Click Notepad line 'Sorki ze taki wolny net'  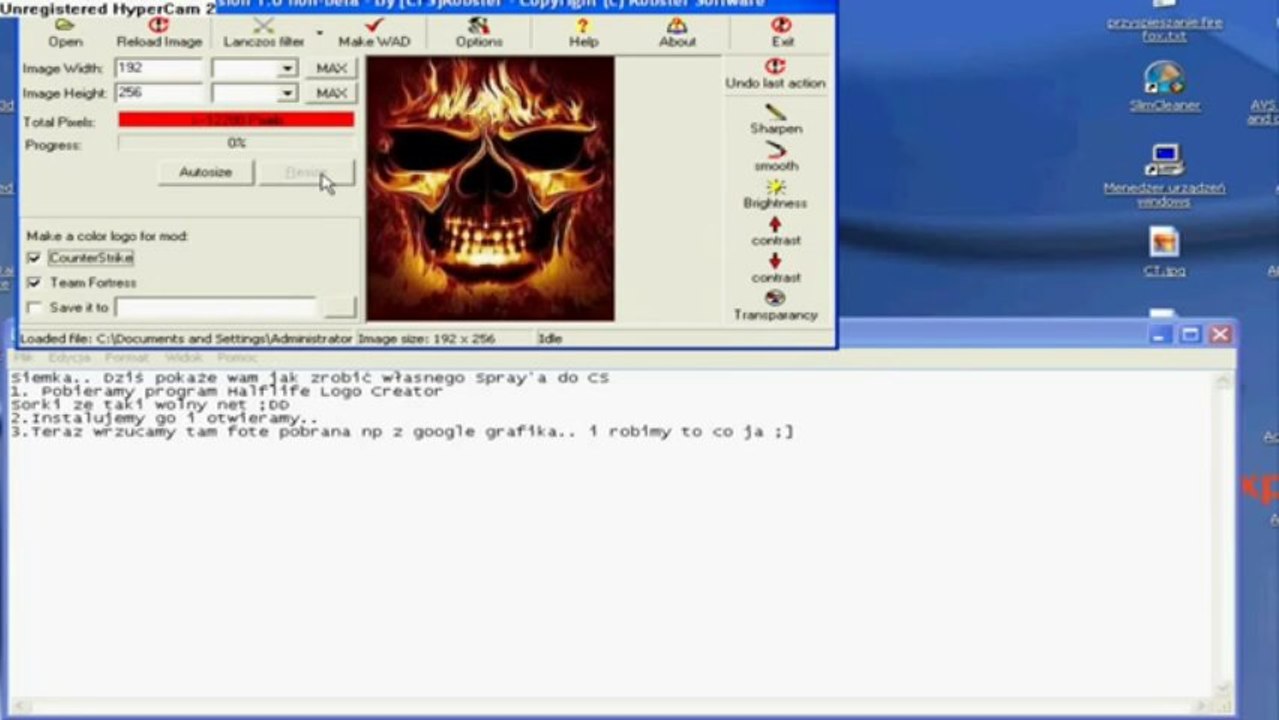click(x=150, y=405)
